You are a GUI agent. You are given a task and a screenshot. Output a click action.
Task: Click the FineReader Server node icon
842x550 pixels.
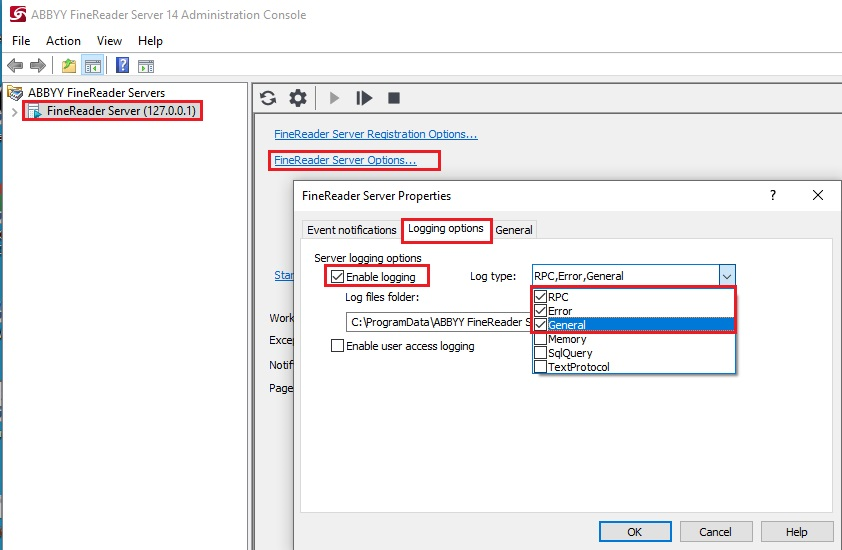[35, 111]
